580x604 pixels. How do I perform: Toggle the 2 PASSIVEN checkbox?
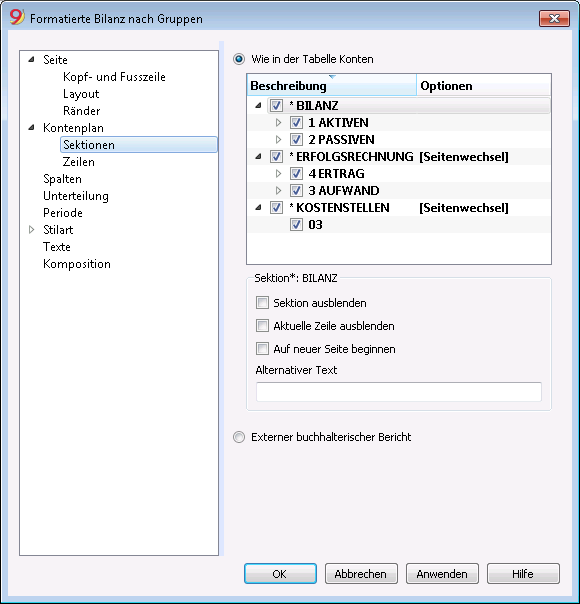click(x=296, y=139)
